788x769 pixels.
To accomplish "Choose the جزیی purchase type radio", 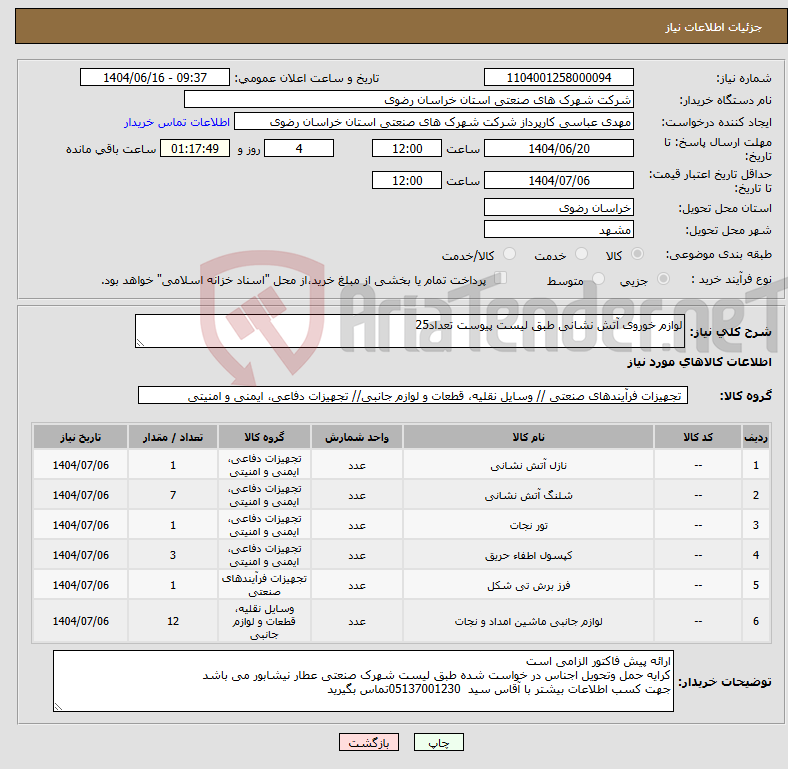I will (x=663, y=279).
